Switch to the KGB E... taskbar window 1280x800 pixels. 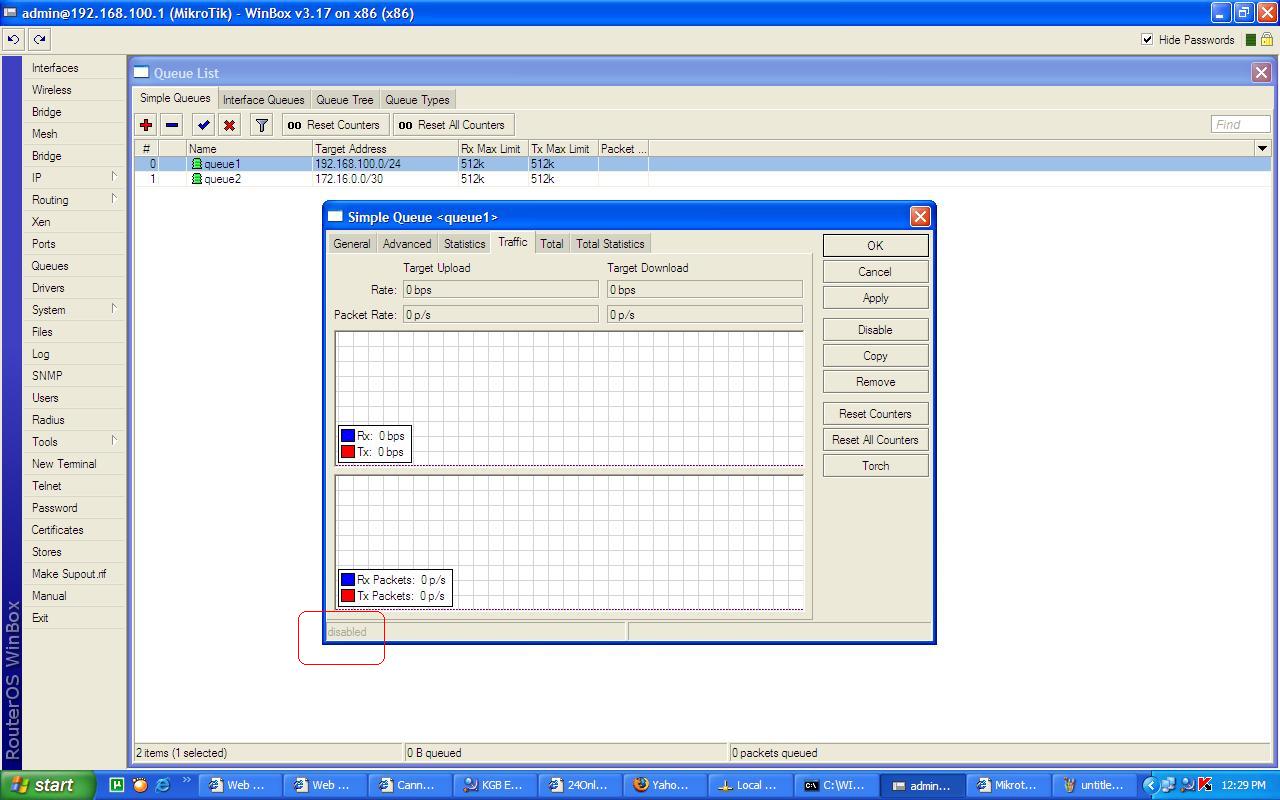pyautogui.click(x=494, y=785)
